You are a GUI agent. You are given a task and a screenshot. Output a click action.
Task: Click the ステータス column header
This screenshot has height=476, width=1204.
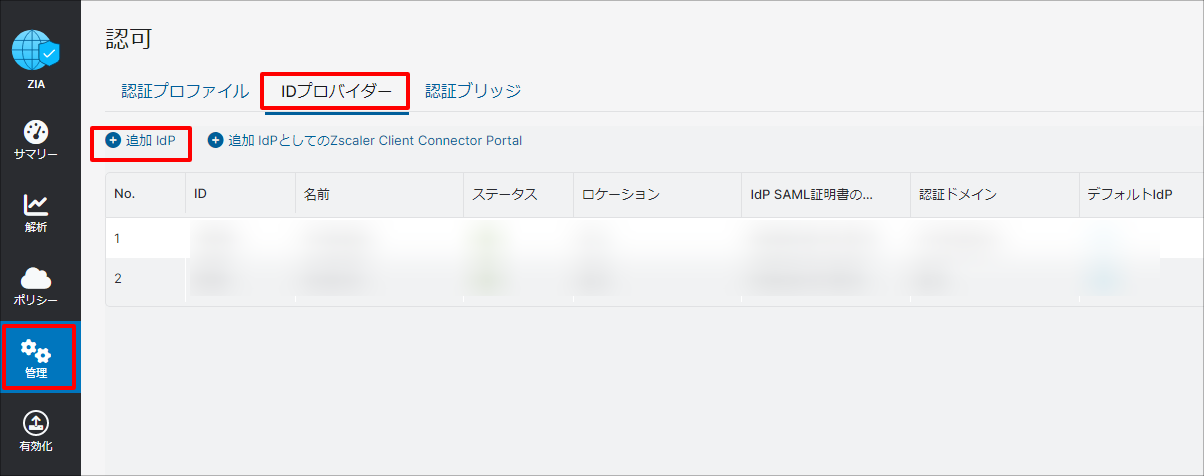pyautogui.click(x=505, y=194)
